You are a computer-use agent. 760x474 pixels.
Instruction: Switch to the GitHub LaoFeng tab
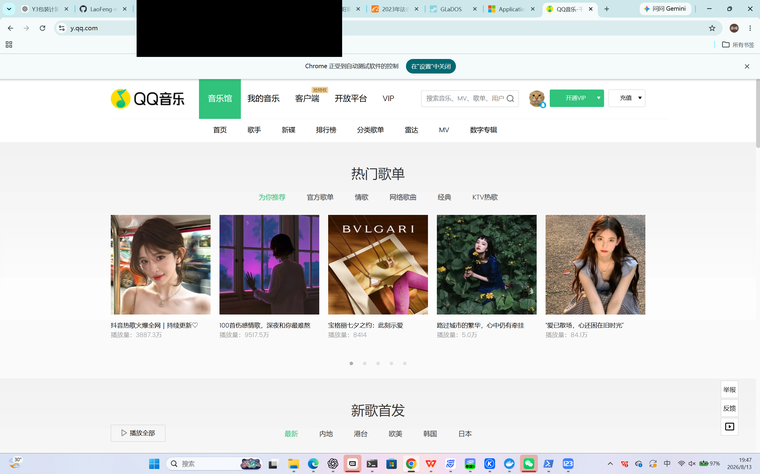(x=101, y=9)
